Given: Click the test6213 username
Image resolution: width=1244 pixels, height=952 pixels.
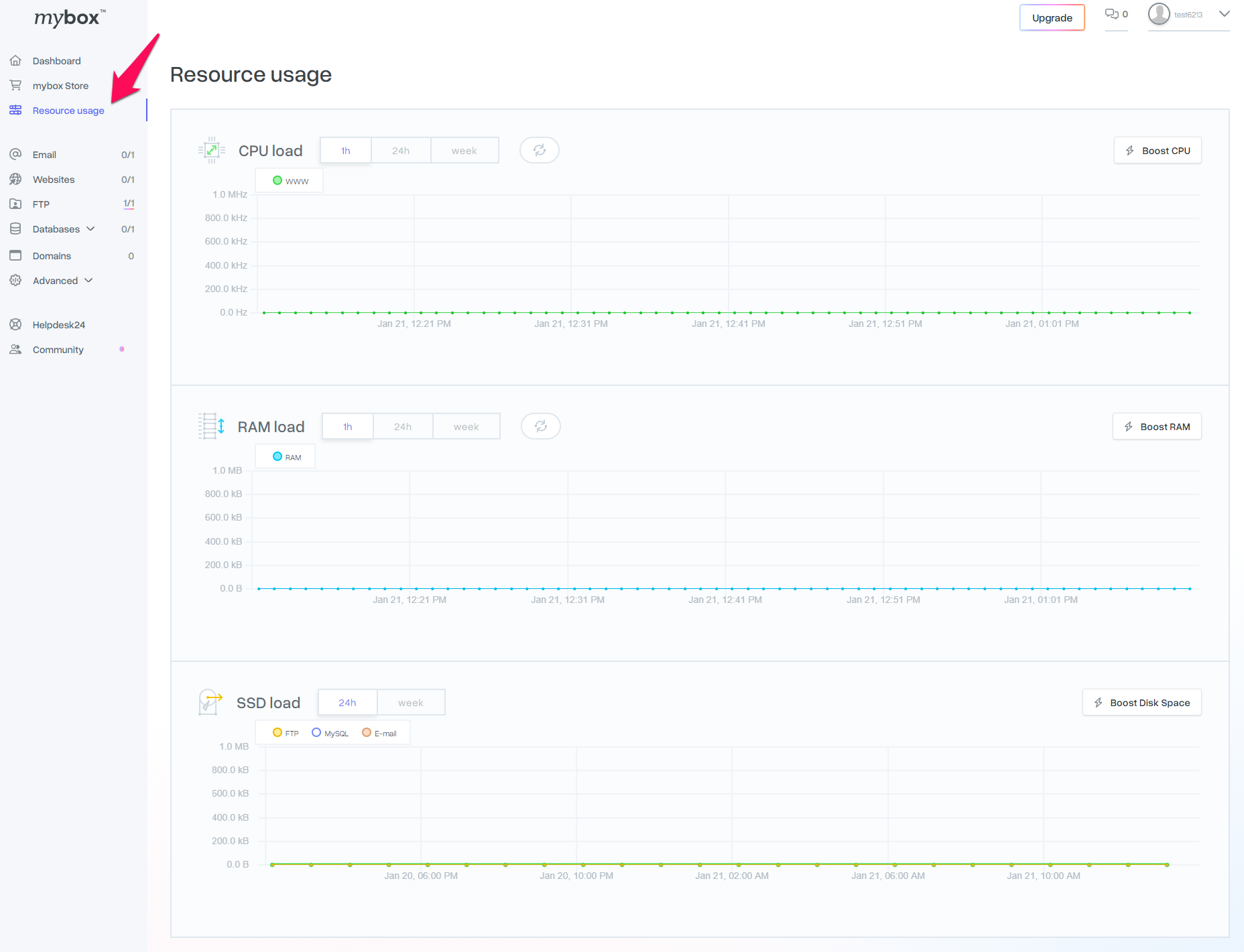Looking at the screenshot, I should point(1188,15).
